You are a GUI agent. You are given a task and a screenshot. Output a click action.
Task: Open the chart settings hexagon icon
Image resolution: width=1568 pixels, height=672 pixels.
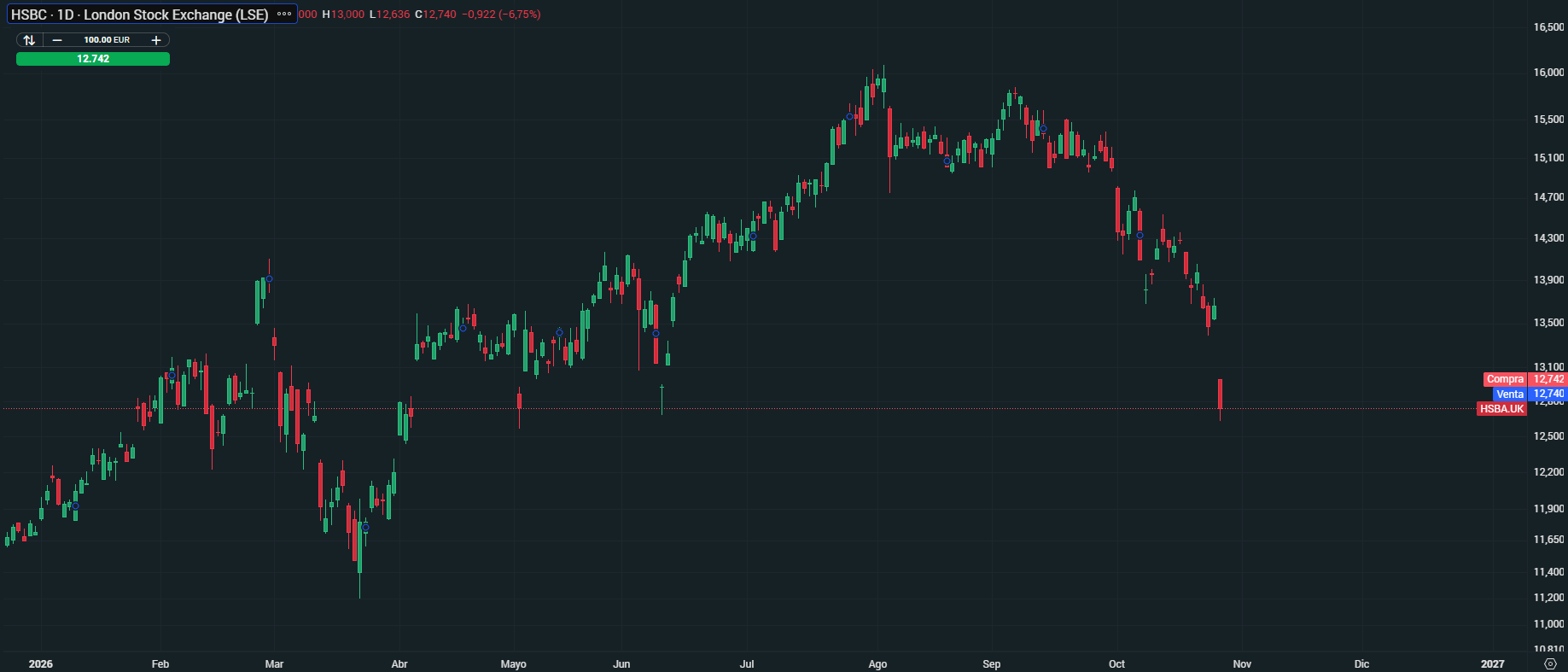(x=1551, y=663)
